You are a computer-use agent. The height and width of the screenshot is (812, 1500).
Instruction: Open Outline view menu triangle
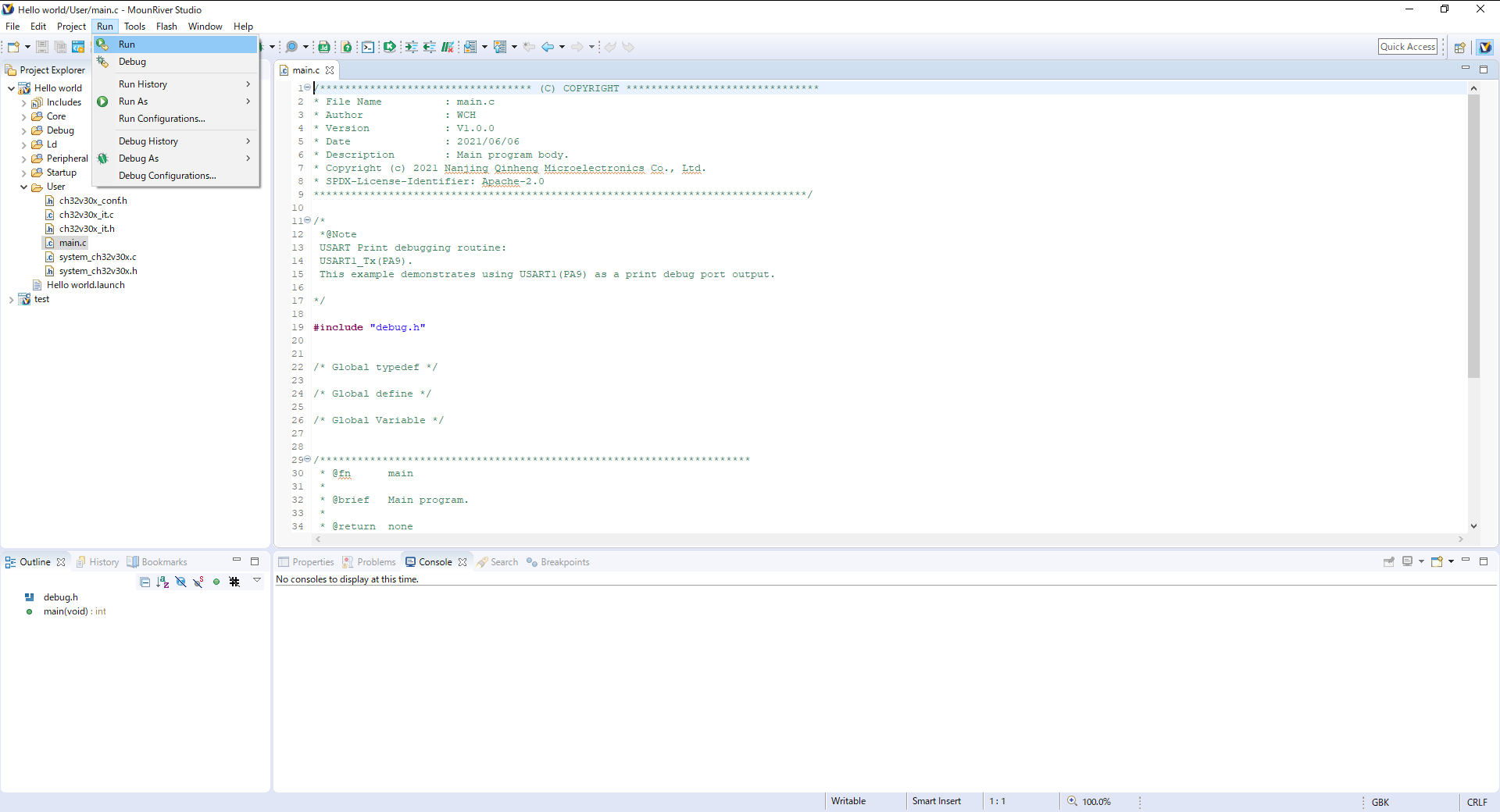(256, 580)
